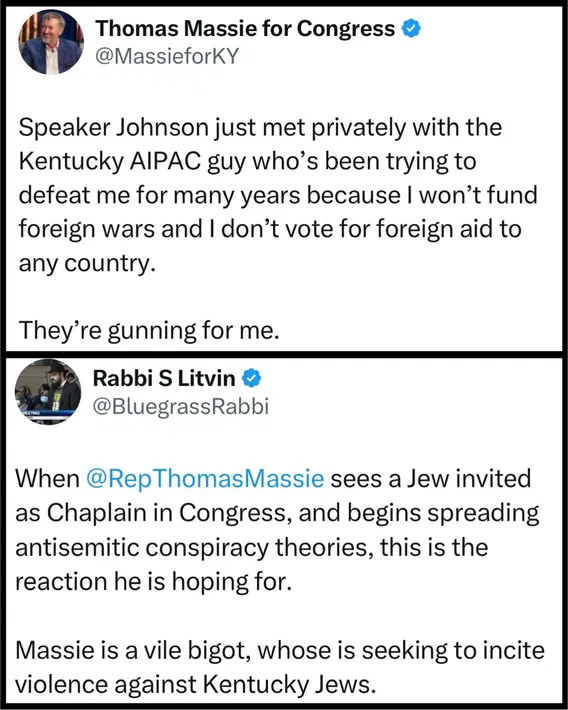Open Thomas Massie's profile picture
The height and width of the screenshot is (710, 568).
tap(51, 42)
